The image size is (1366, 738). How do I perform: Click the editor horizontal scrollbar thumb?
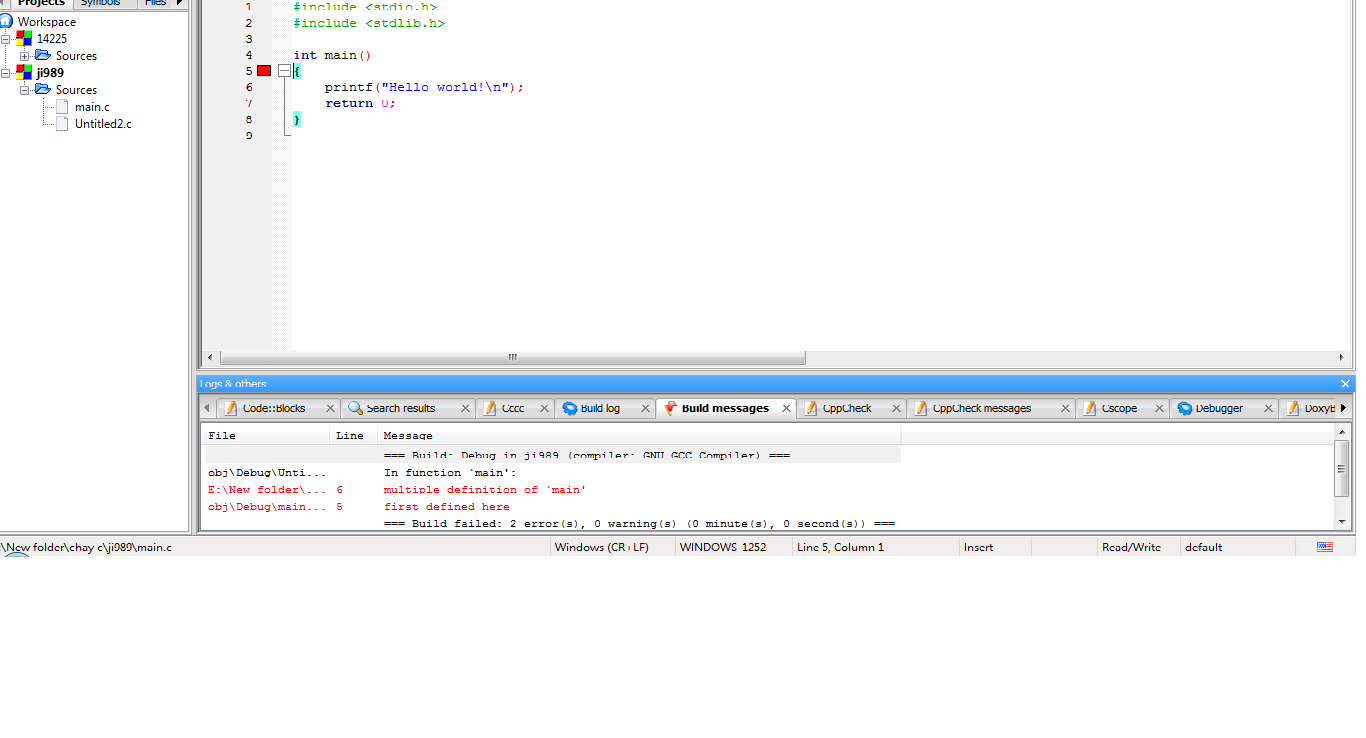(512, 357)
